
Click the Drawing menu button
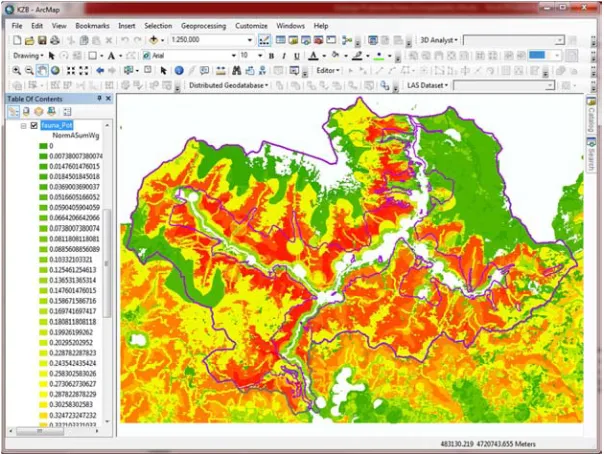[28, 55]
